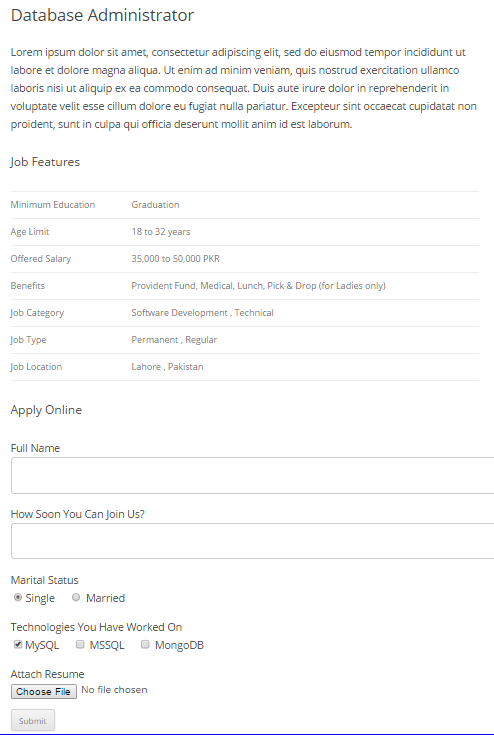Check the MongoDB technology checkbox
Screen dimensions: 494x735
point(145,644)
